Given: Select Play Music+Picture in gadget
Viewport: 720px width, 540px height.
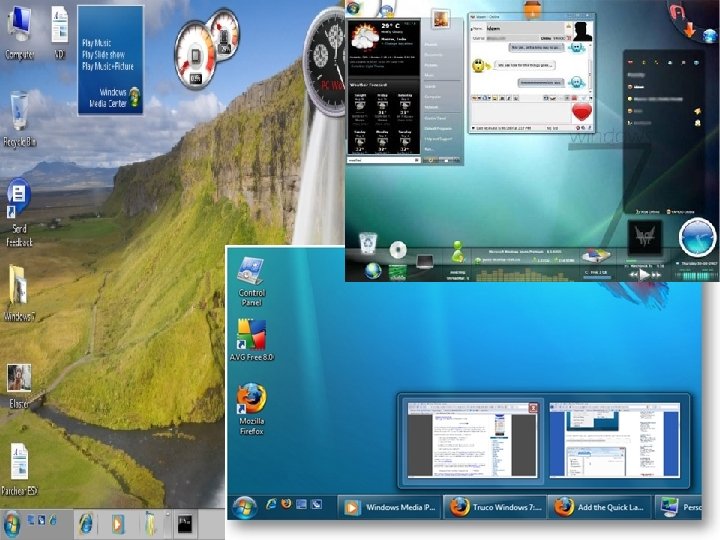Looking at the screenshot, I should [x=107, y=67].
